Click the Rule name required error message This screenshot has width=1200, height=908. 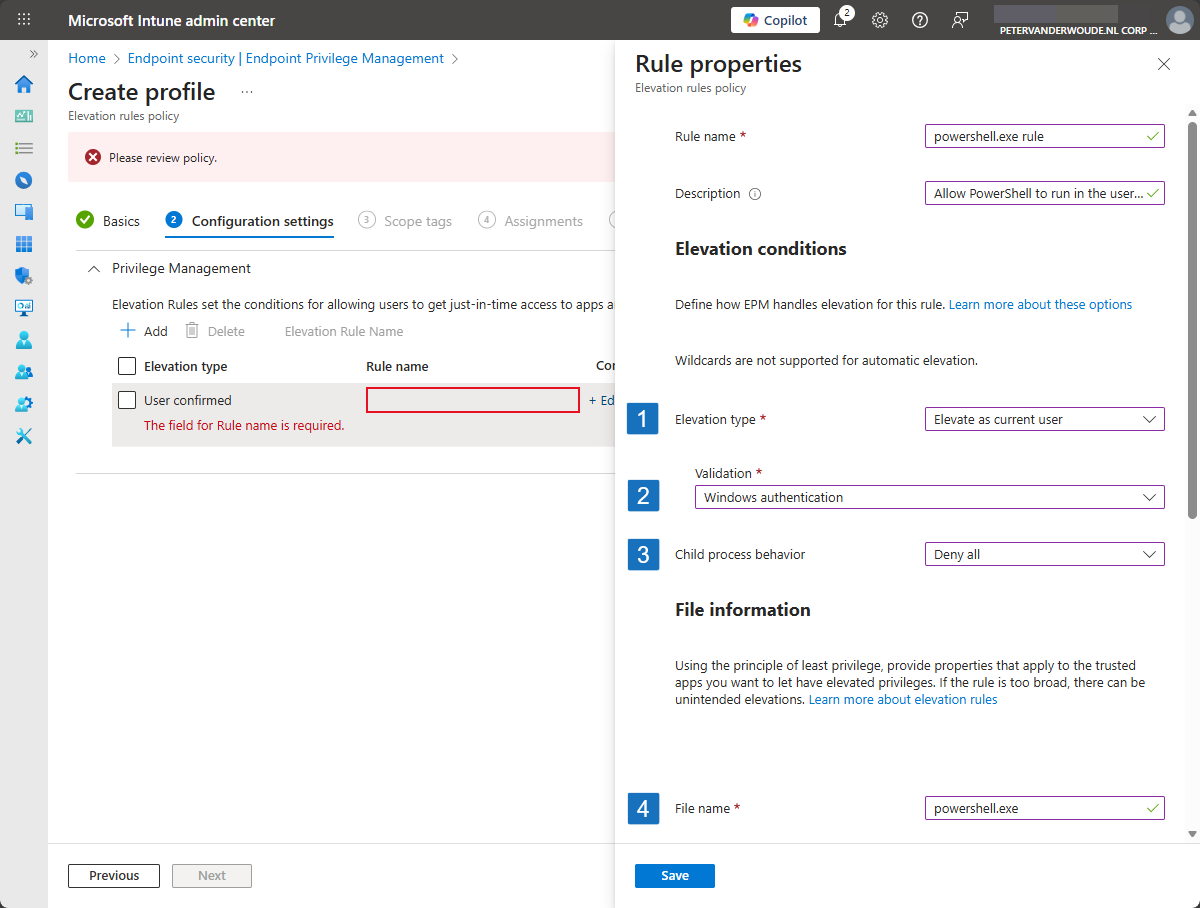tap(244, 425)
